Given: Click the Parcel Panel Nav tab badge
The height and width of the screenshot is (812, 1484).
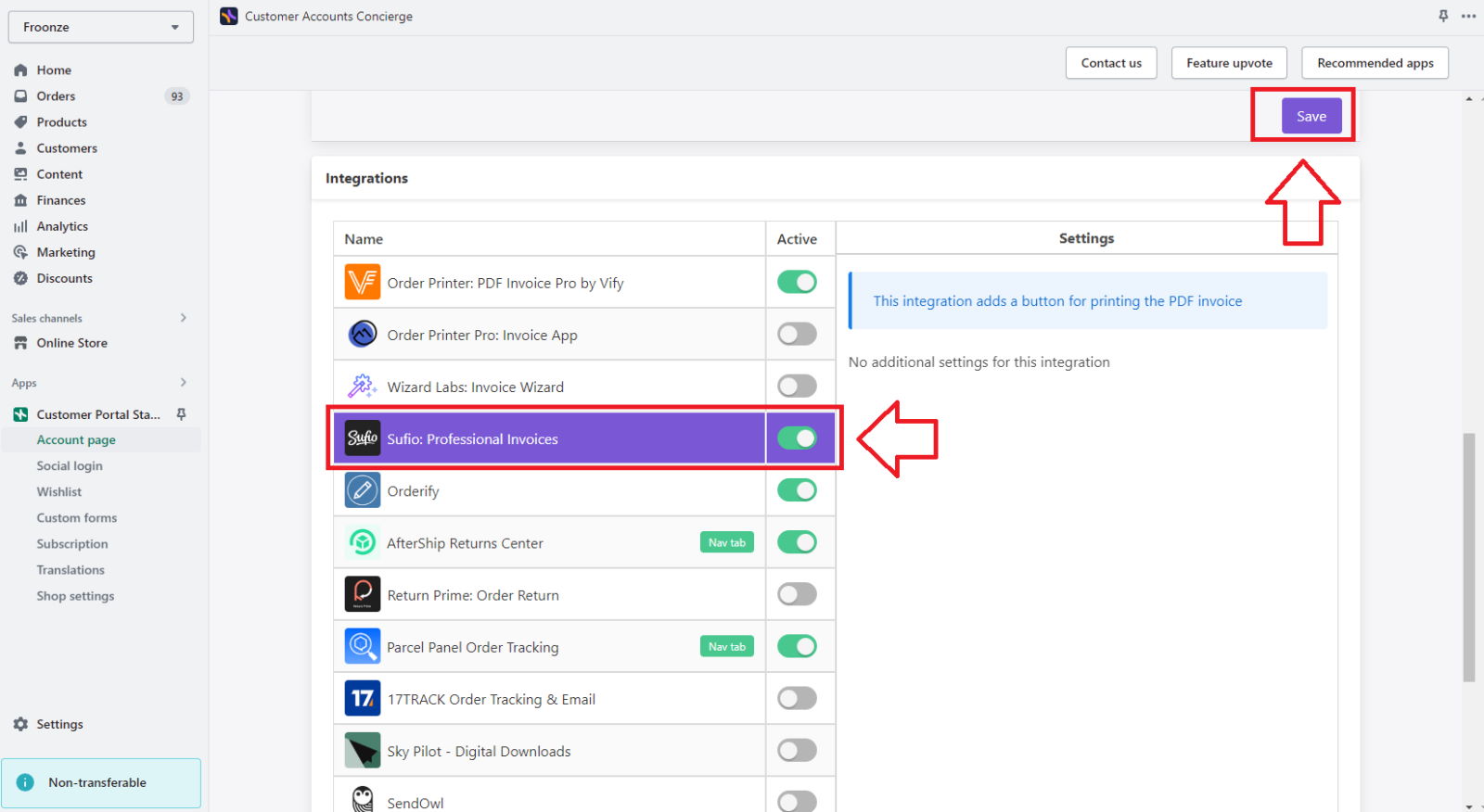Looking at the screenshot, I should pos(727,647).
